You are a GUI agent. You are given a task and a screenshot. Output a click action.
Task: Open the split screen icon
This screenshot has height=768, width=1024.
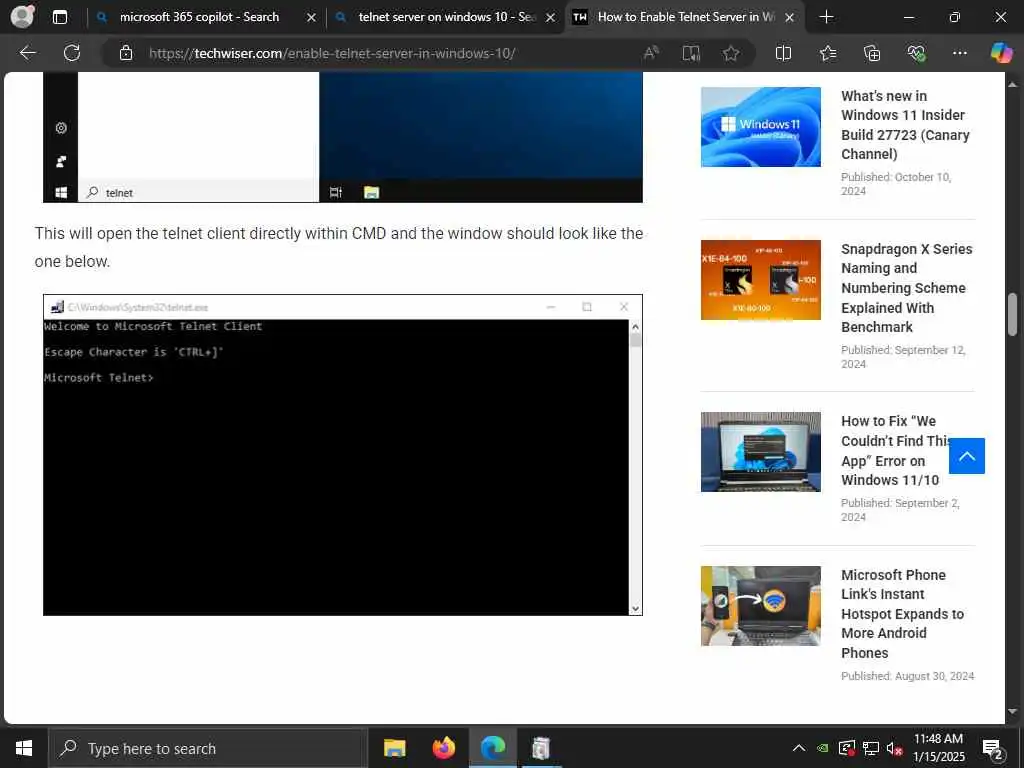tap(783, 53)
